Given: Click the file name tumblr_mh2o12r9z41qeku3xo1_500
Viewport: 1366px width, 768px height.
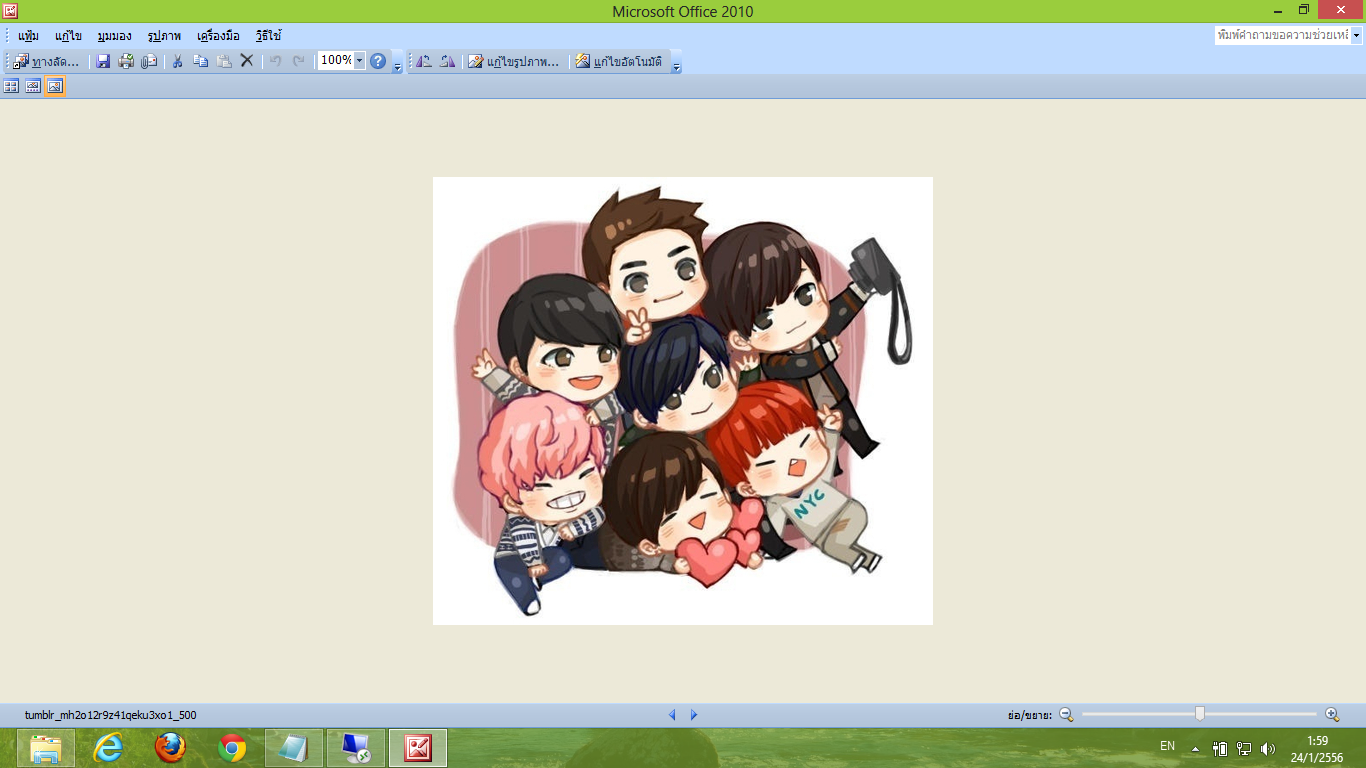Looking at the screenshot, I should tap(111, 715).
